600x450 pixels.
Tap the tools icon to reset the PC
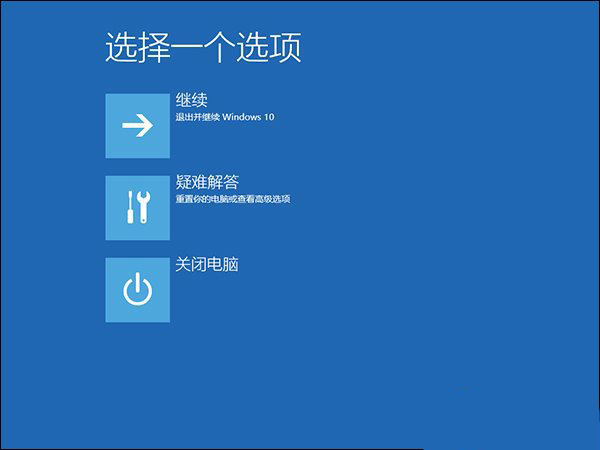pos(137,208)
